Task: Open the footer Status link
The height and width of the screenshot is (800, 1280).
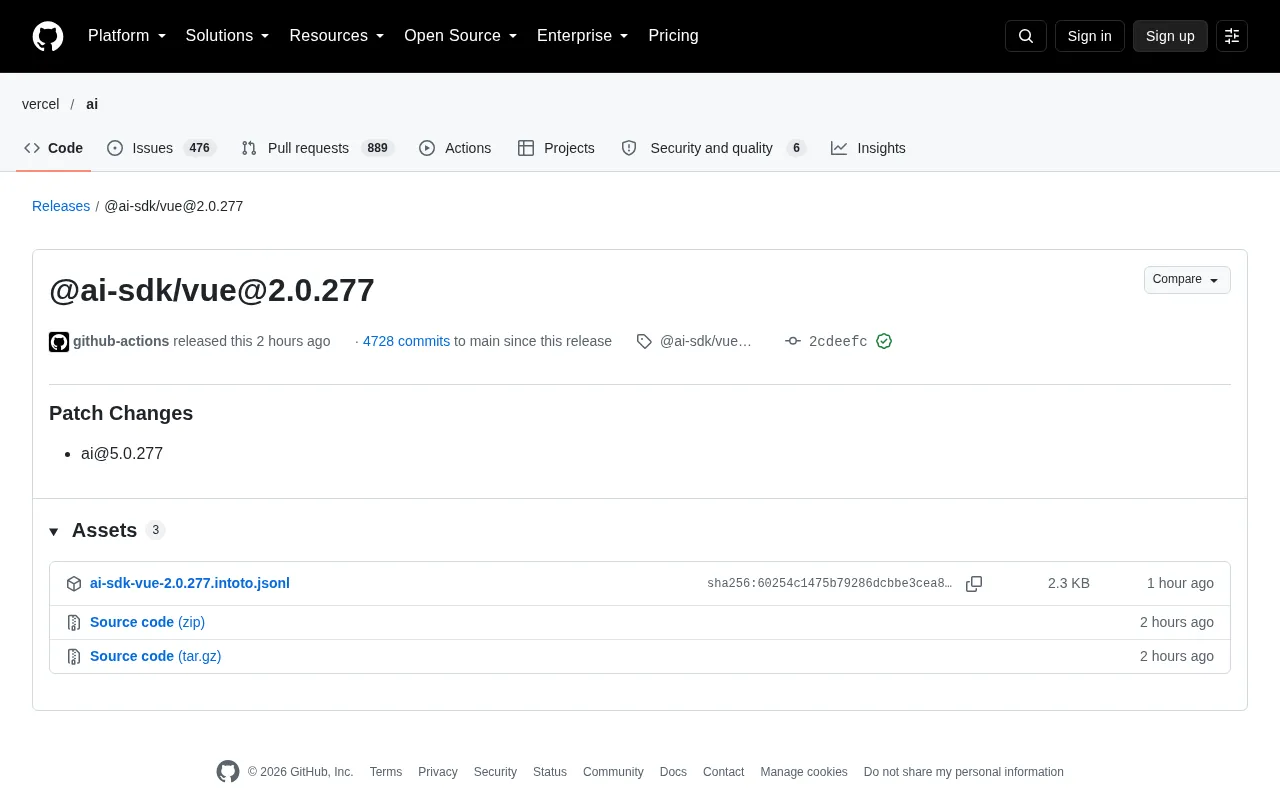Action: (x=550, y=772)
